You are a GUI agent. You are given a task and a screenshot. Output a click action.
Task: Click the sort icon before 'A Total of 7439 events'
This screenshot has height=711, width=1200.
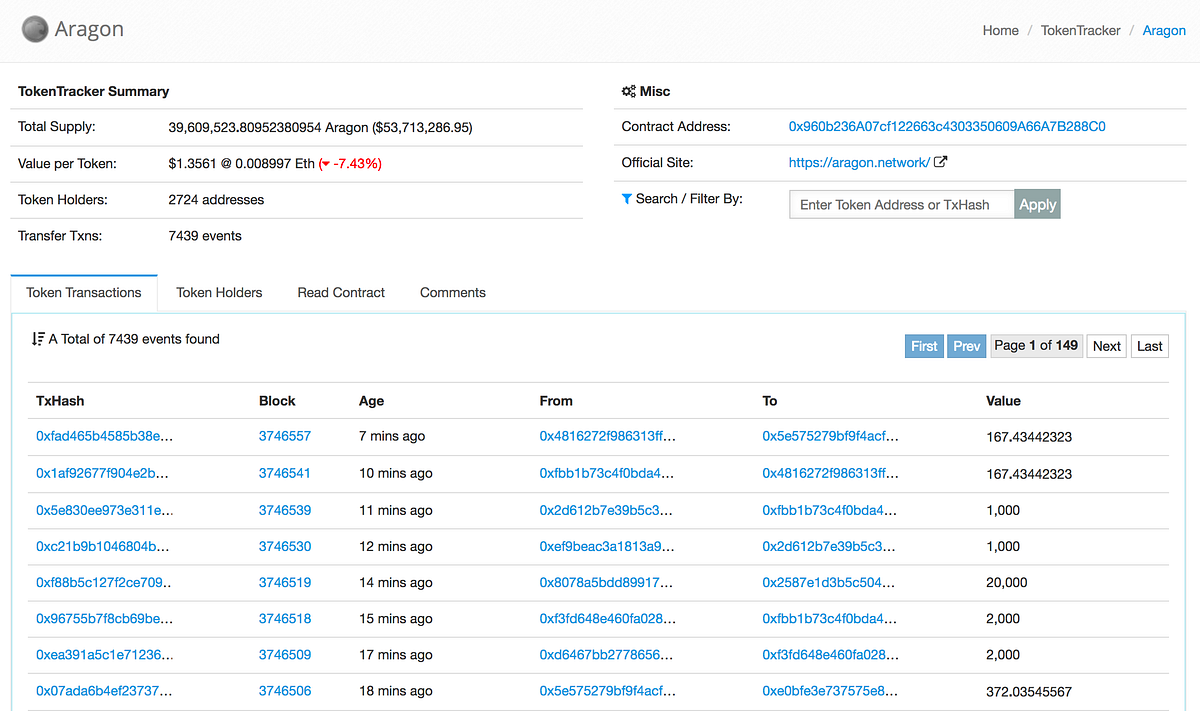point(38,339)
